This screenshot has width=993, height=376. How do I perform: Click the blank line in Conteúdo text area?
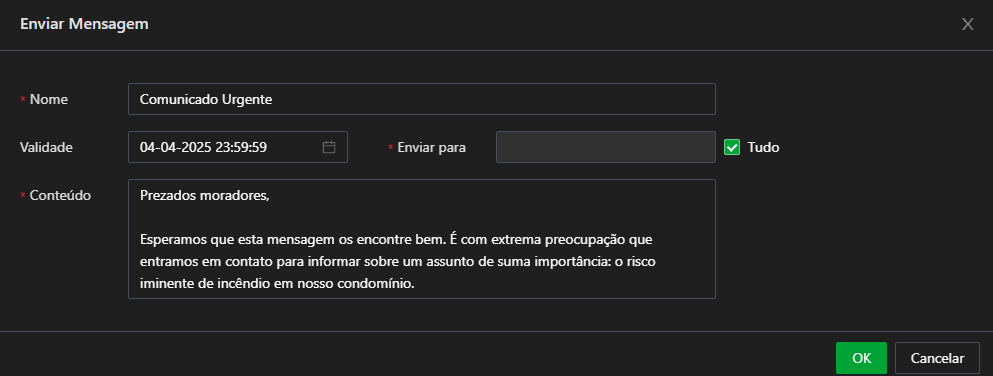(x=422, y=218)
